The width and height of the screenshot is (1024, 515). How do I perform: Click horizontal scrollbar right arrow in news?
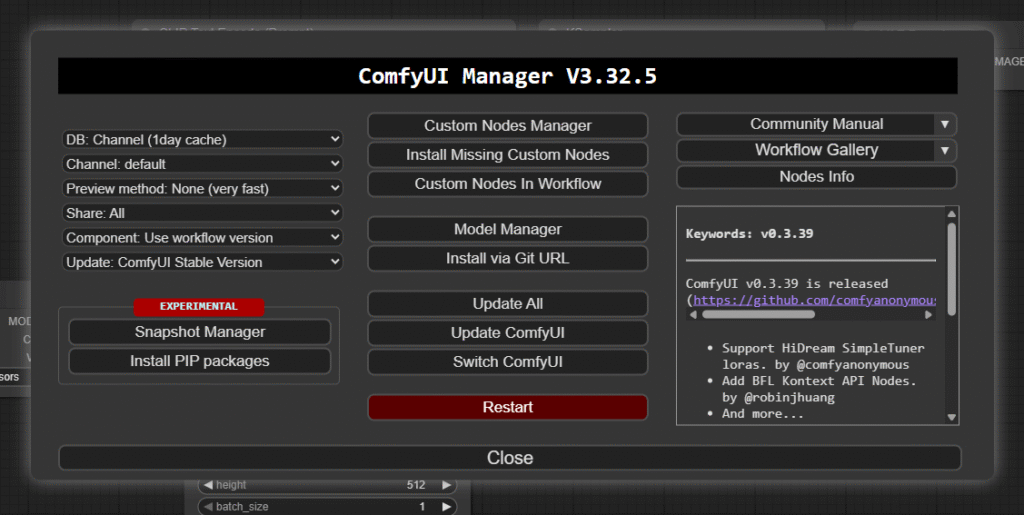click(929, 315)
